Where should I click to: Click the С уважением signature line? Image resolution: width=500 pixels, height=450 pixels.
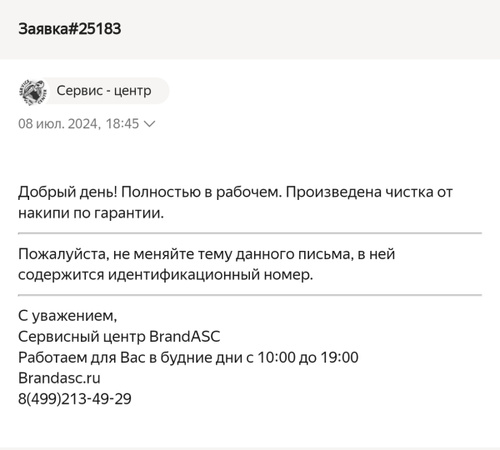[x=68, y=316]
